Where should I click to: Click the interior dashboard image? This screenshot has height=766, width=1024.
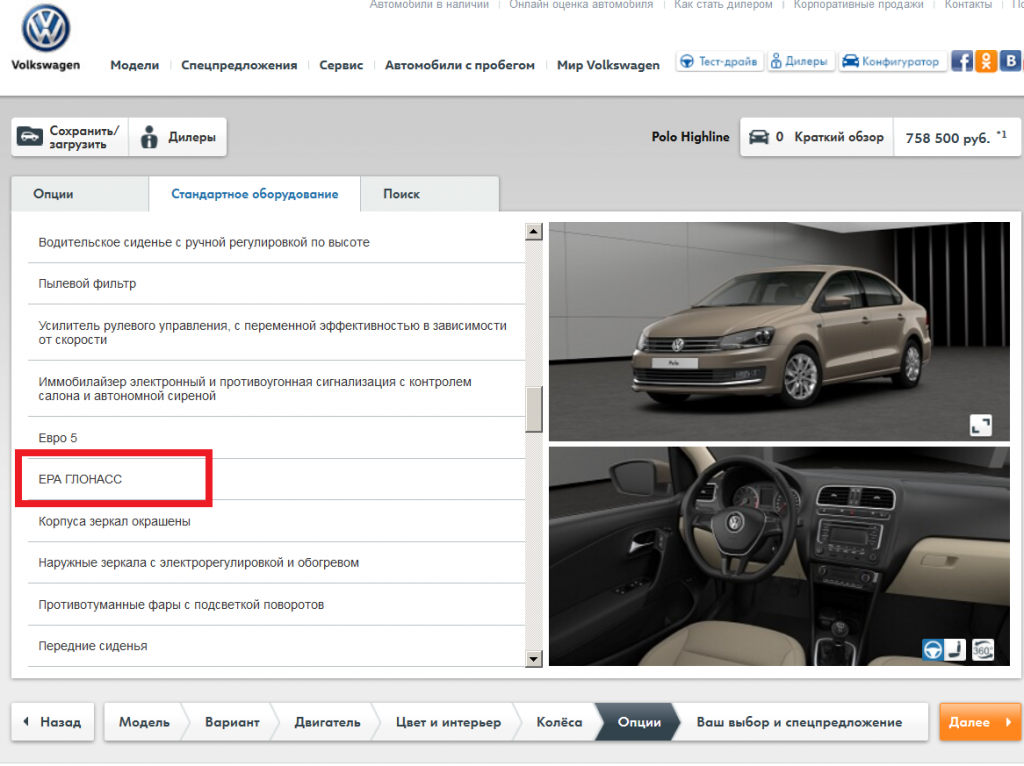(779, 556)
